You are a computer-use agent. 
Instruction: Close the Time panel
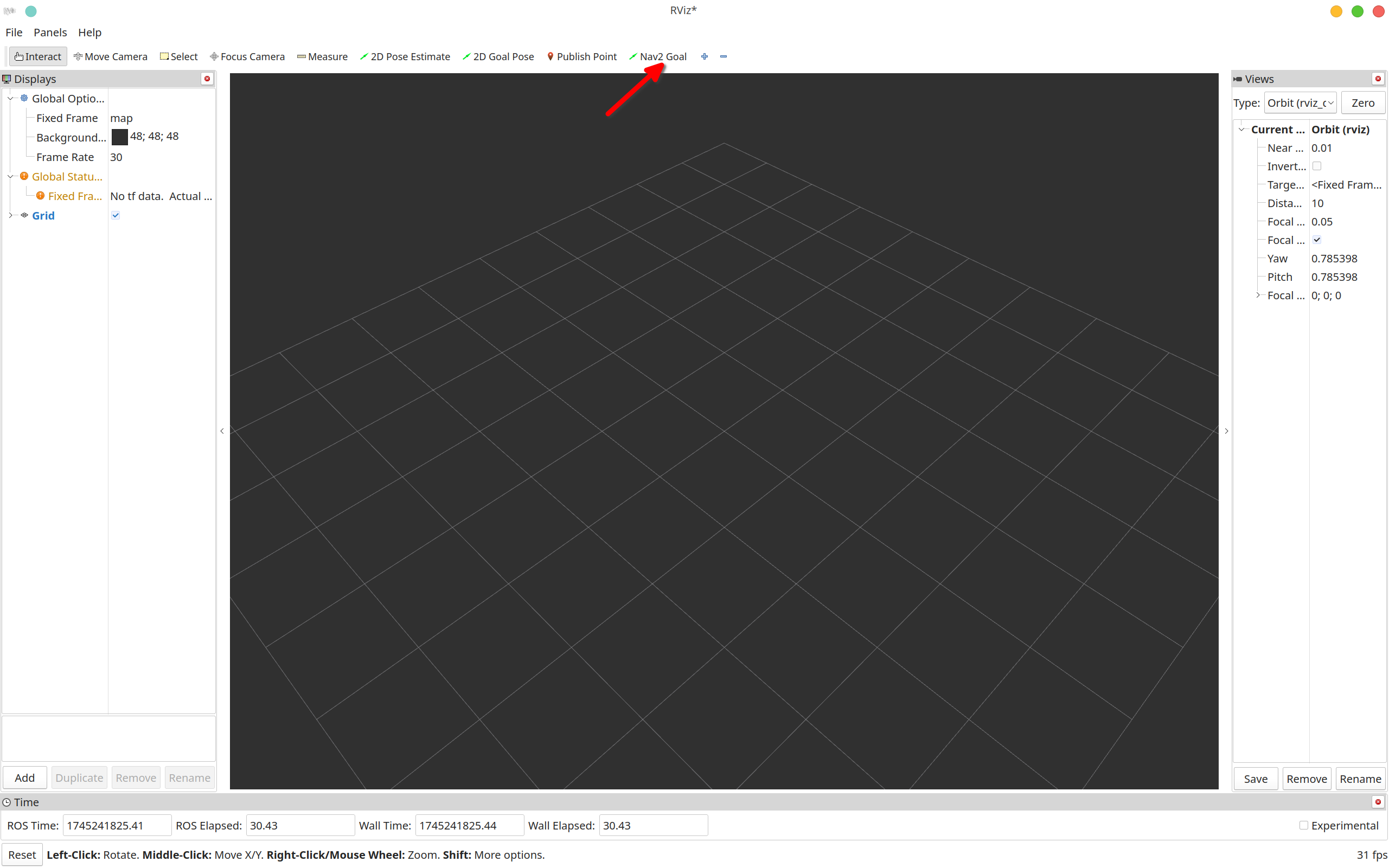click(x=1378, y=802)
